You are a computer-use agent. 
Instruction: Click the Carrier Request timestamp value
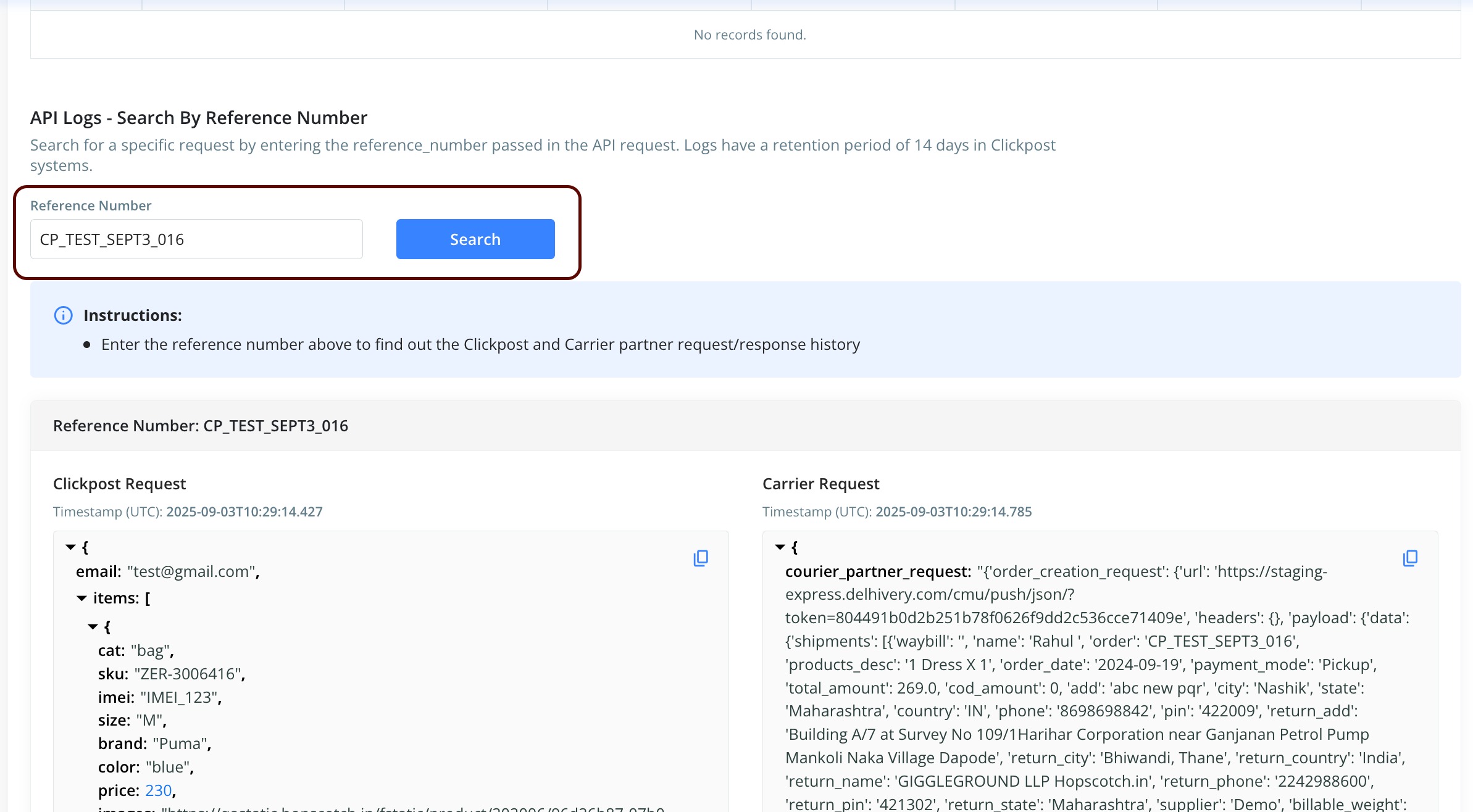953,512
